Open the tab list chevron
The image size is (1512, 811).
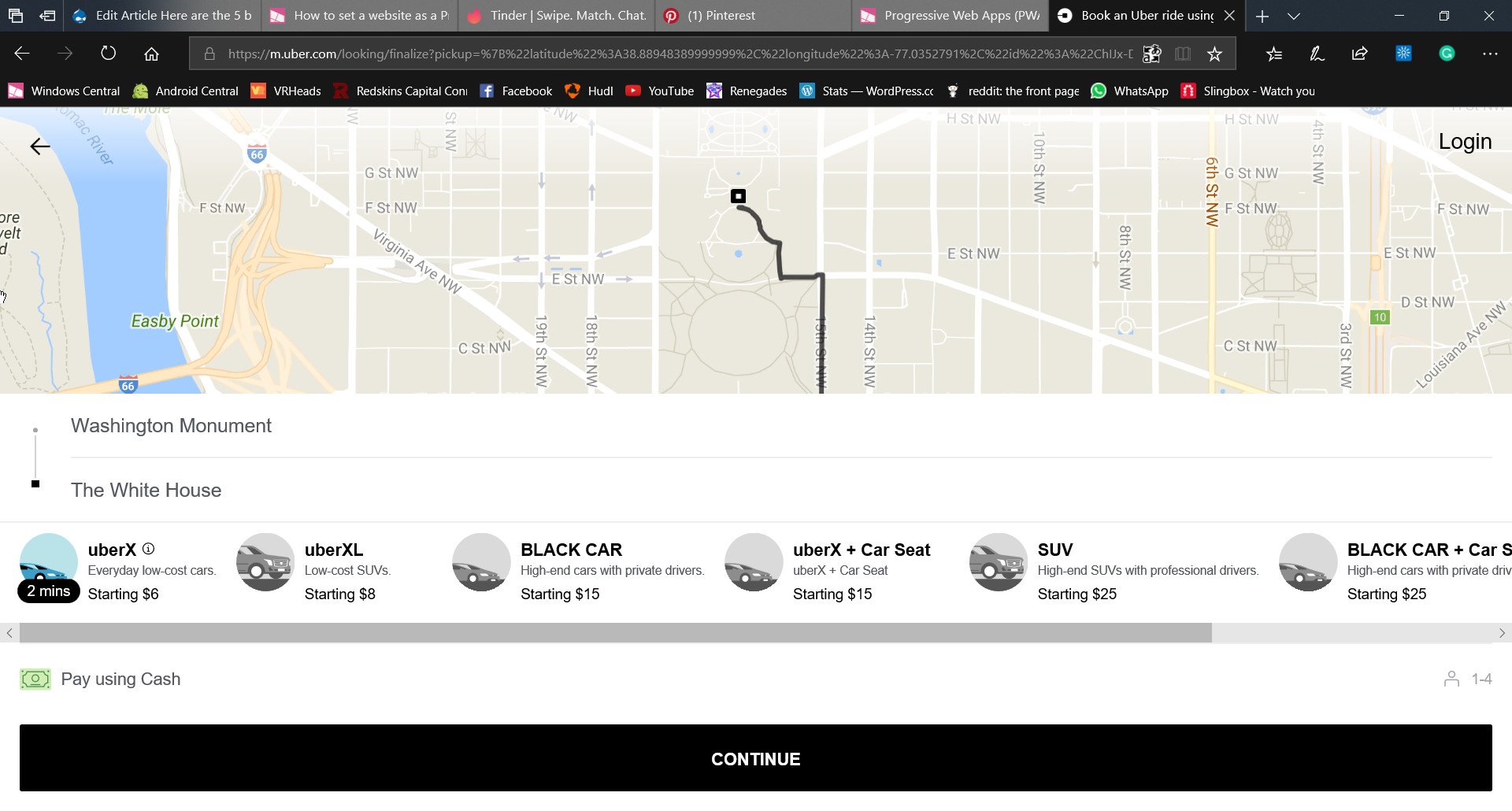click(x=1293, y=16)
